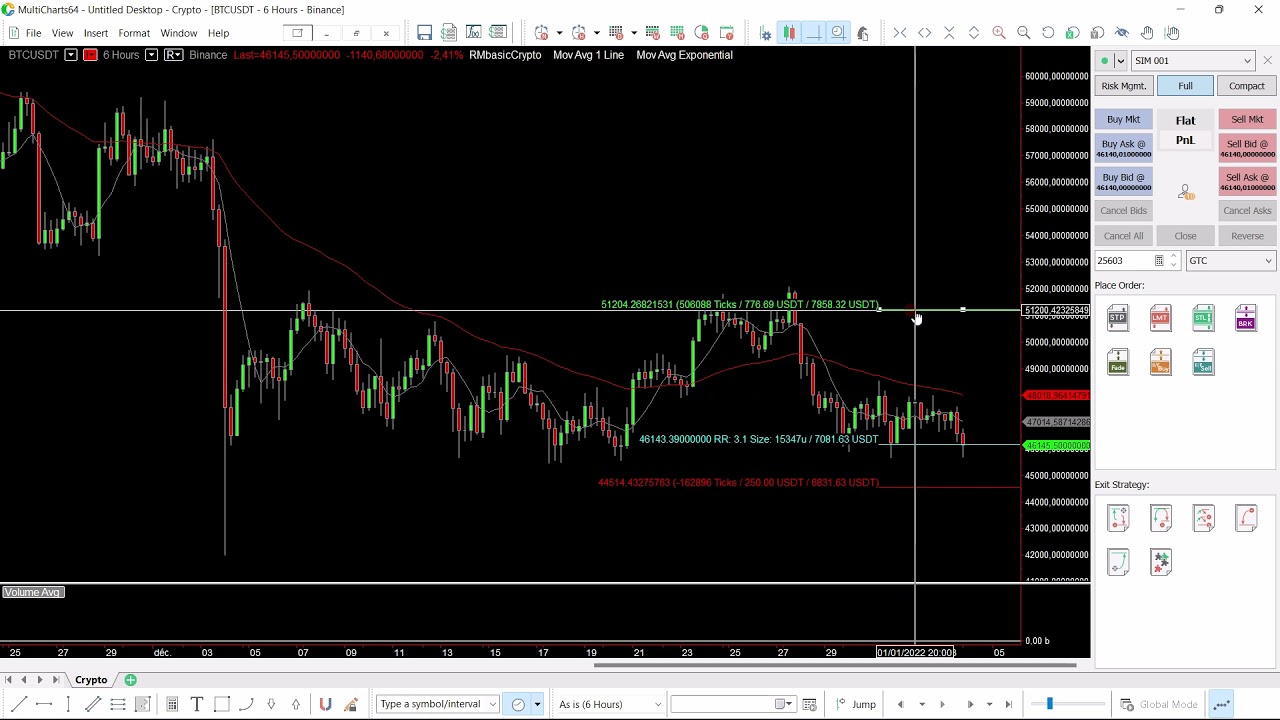
Task: Select the horizontal line drawing tool
Action: pos(44,704)
